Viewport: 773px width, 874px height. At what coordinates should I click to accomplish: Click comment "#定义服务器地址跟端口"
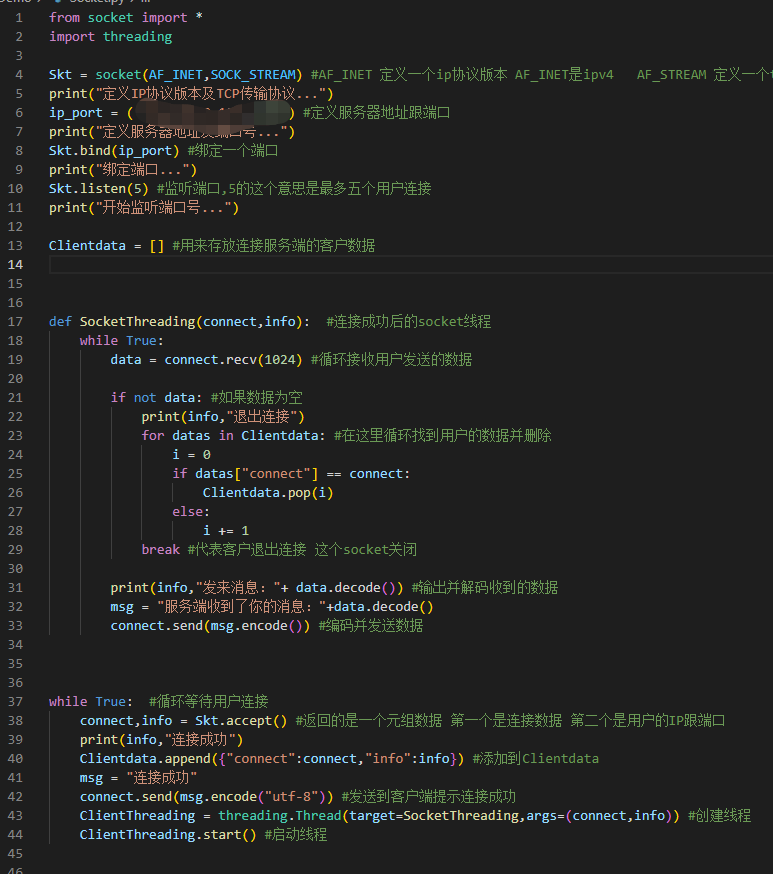[376, 113]
